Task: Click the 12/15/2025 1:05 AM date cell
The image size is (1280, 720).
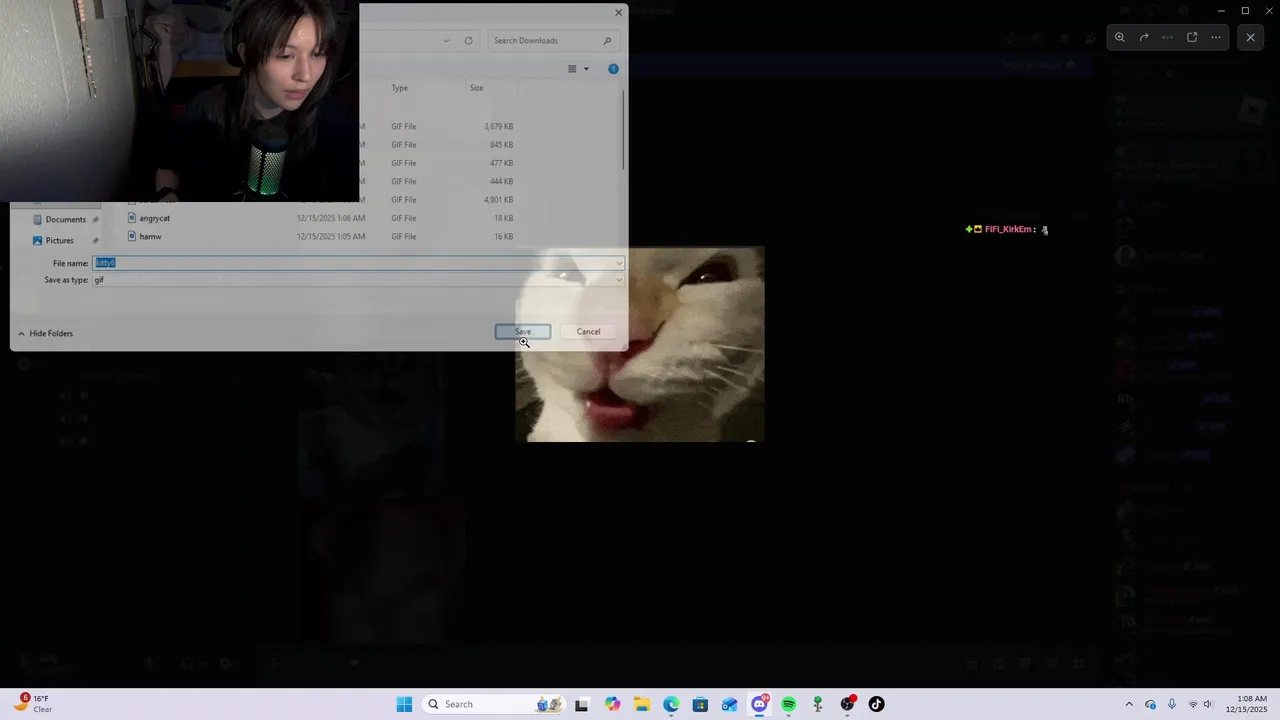Action: click(331, 237)
